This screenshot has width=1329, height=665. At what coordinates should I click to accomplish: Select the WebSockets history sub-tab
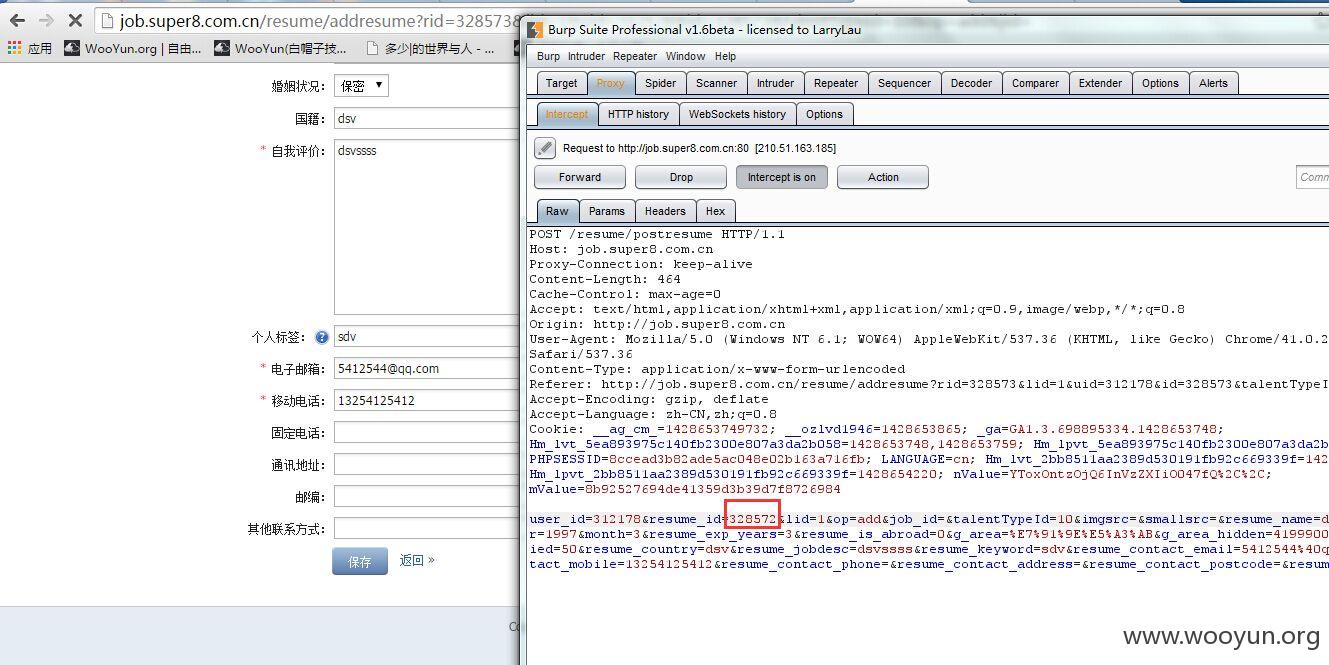pyautogui.click(x=737, y=114)
